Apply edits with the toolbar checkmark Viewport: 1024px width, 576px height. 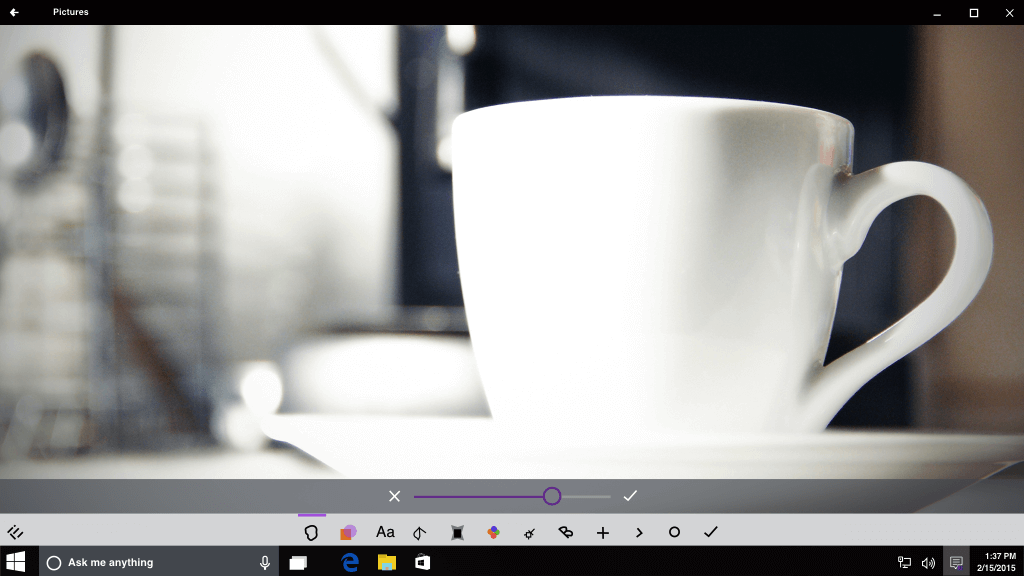[711, 532]
